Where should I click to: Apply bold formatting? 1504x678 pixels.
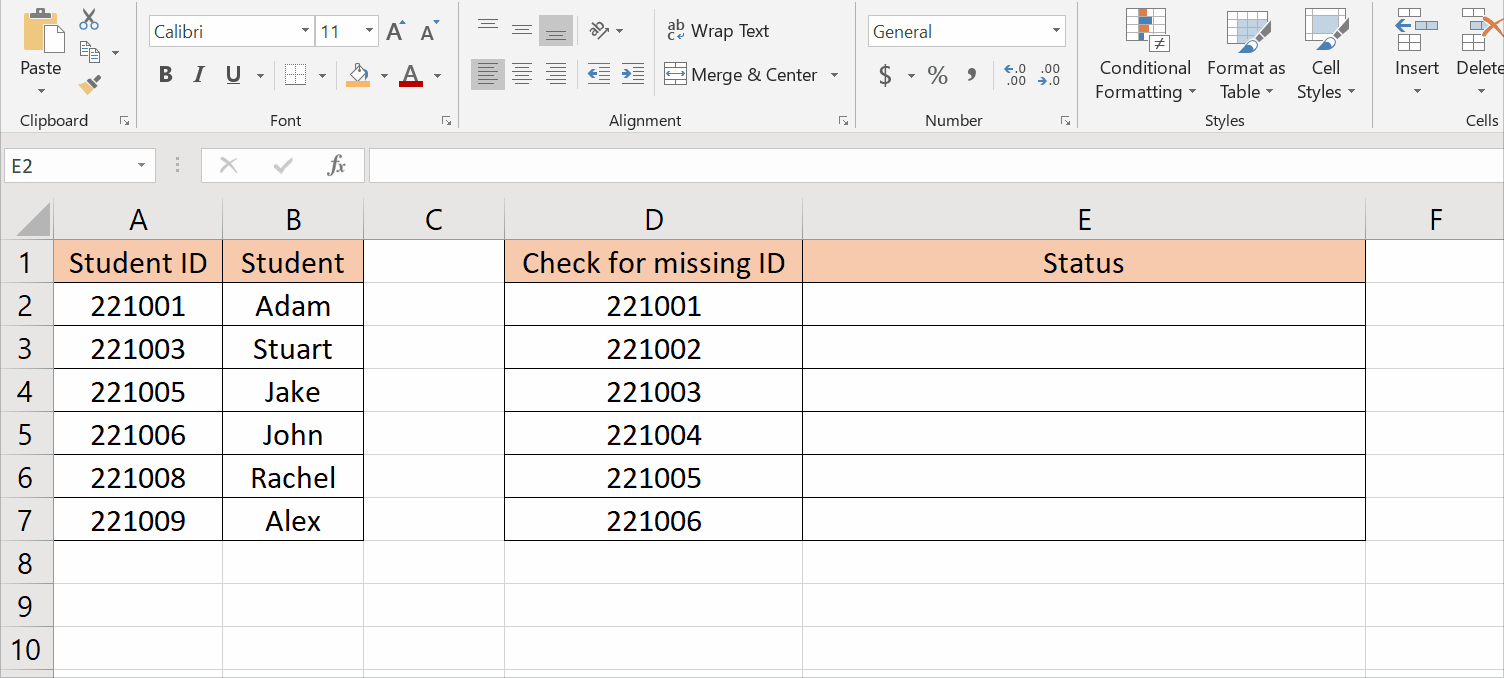(x=165, y=75)
